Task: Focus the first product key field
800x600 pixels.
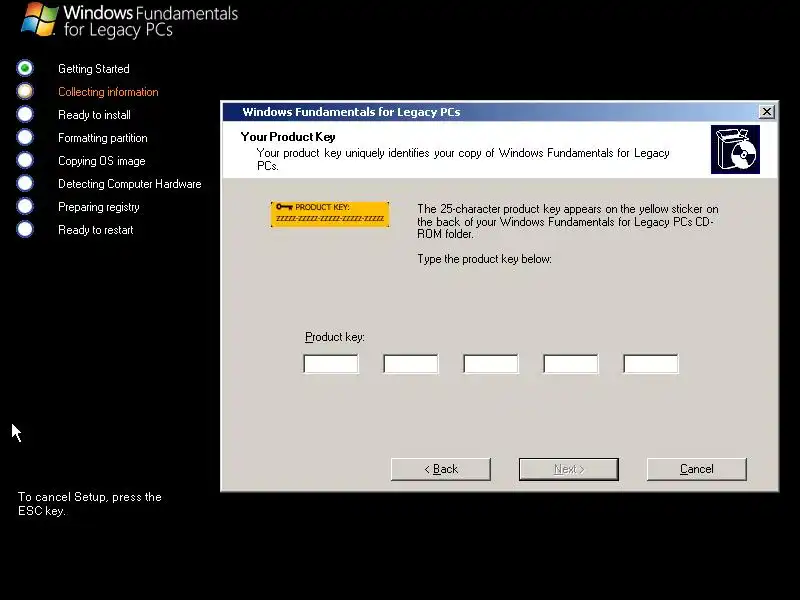Action: (331, 364)
